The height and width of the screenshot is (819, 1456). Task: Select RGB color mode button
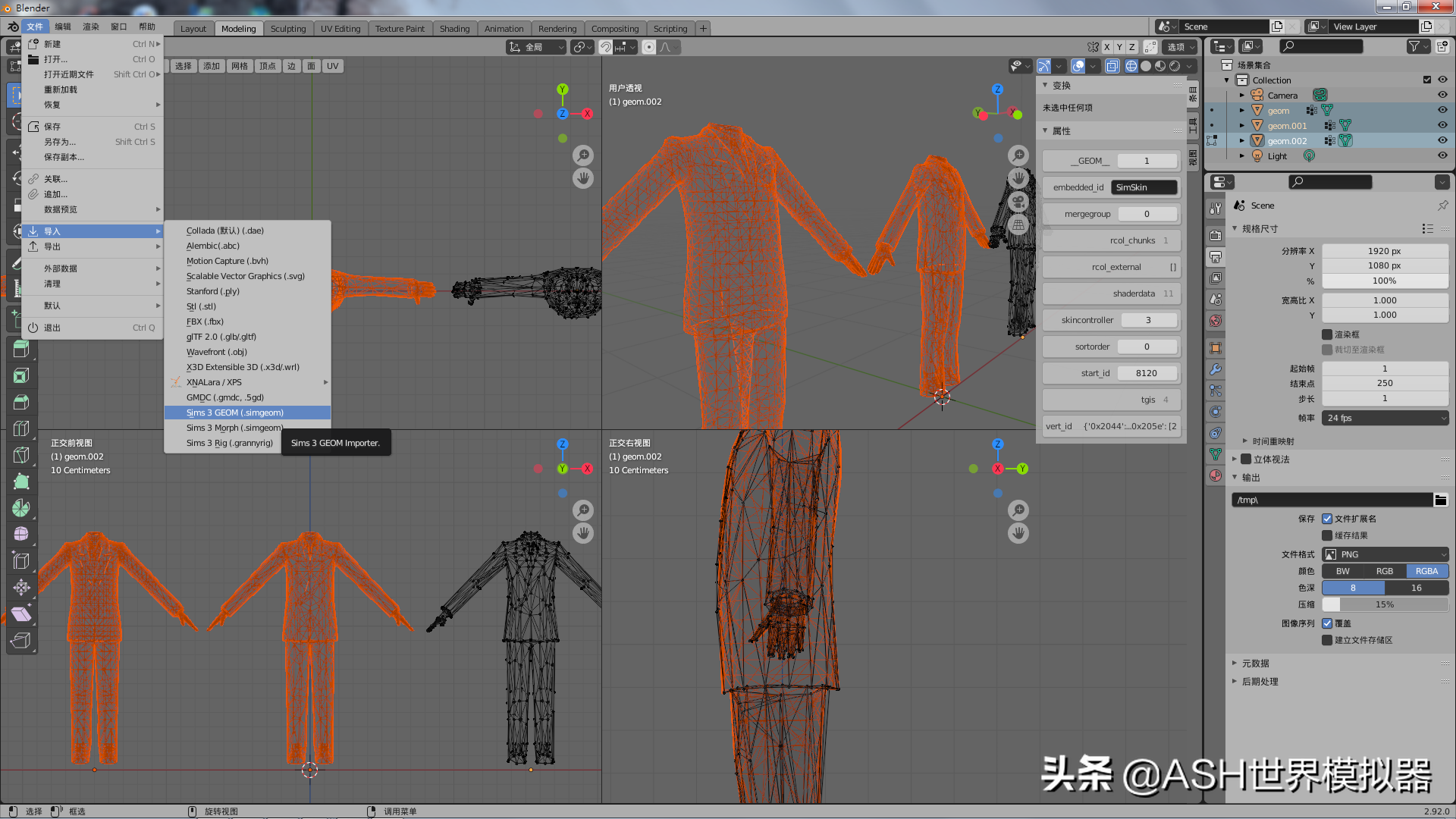(x=1385, y=571)
